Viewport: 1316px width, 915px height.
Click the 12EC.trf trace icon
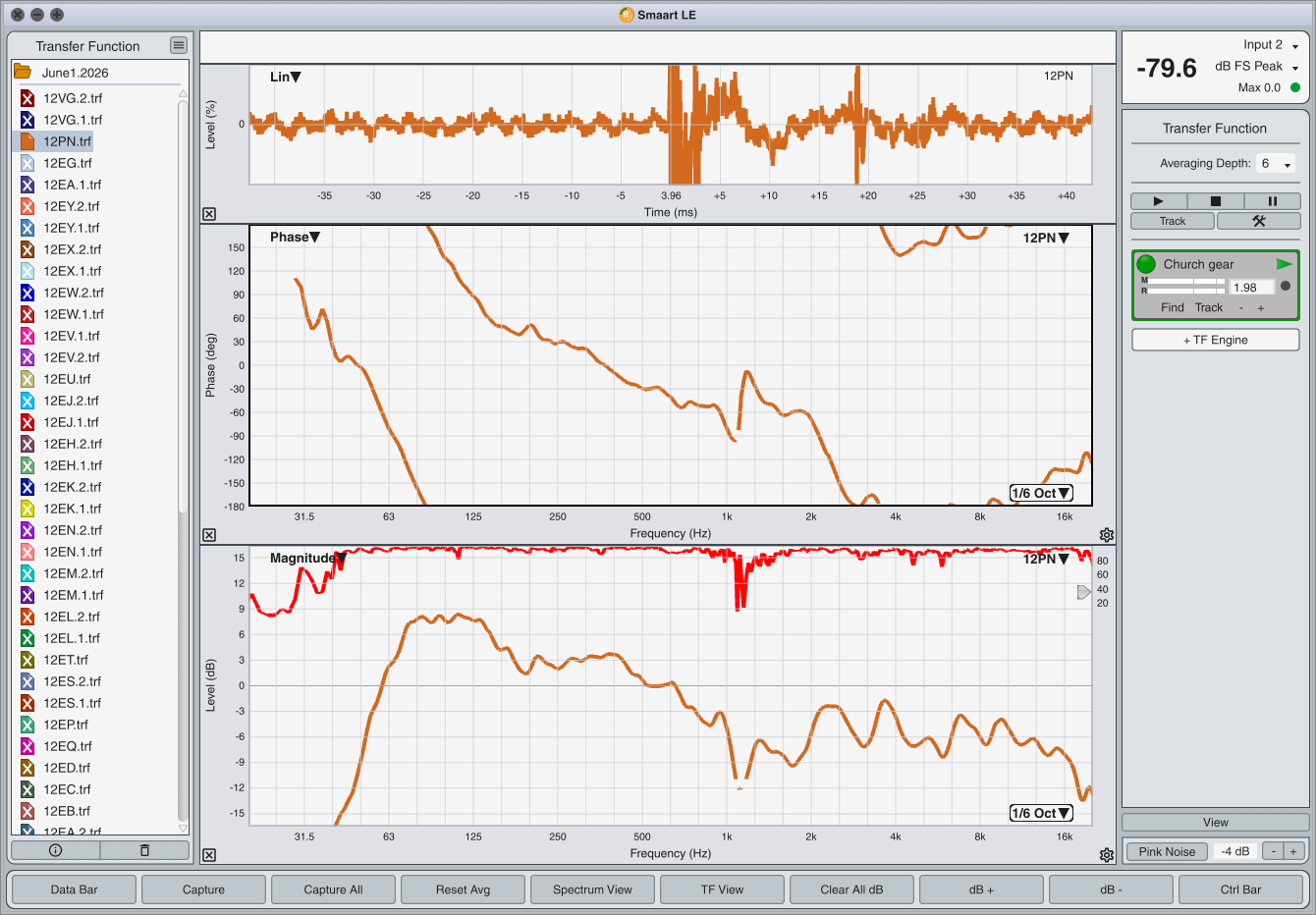tap(27, 789)
